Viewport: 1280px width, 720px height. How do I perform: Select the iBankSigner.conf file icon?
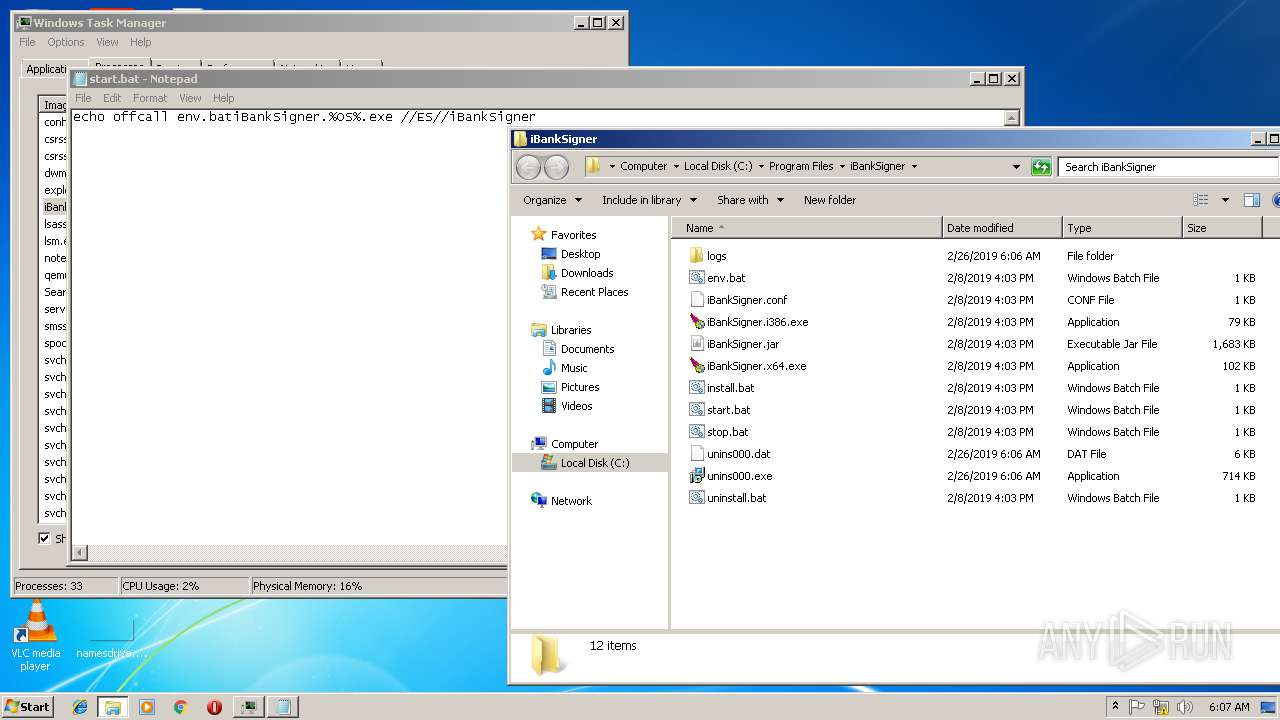click(697, 300)
